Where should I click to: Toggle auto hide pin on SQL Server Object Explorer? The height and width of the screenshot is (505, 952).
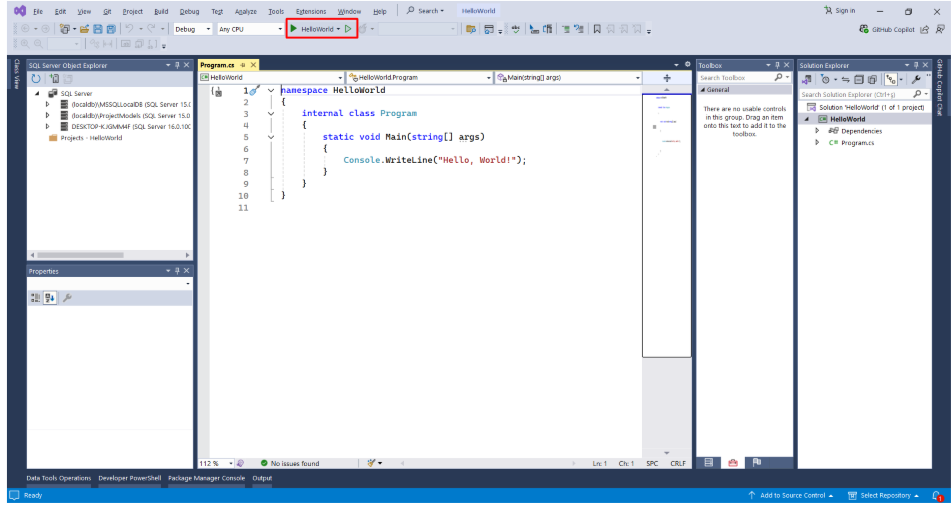tap(177, 65)
